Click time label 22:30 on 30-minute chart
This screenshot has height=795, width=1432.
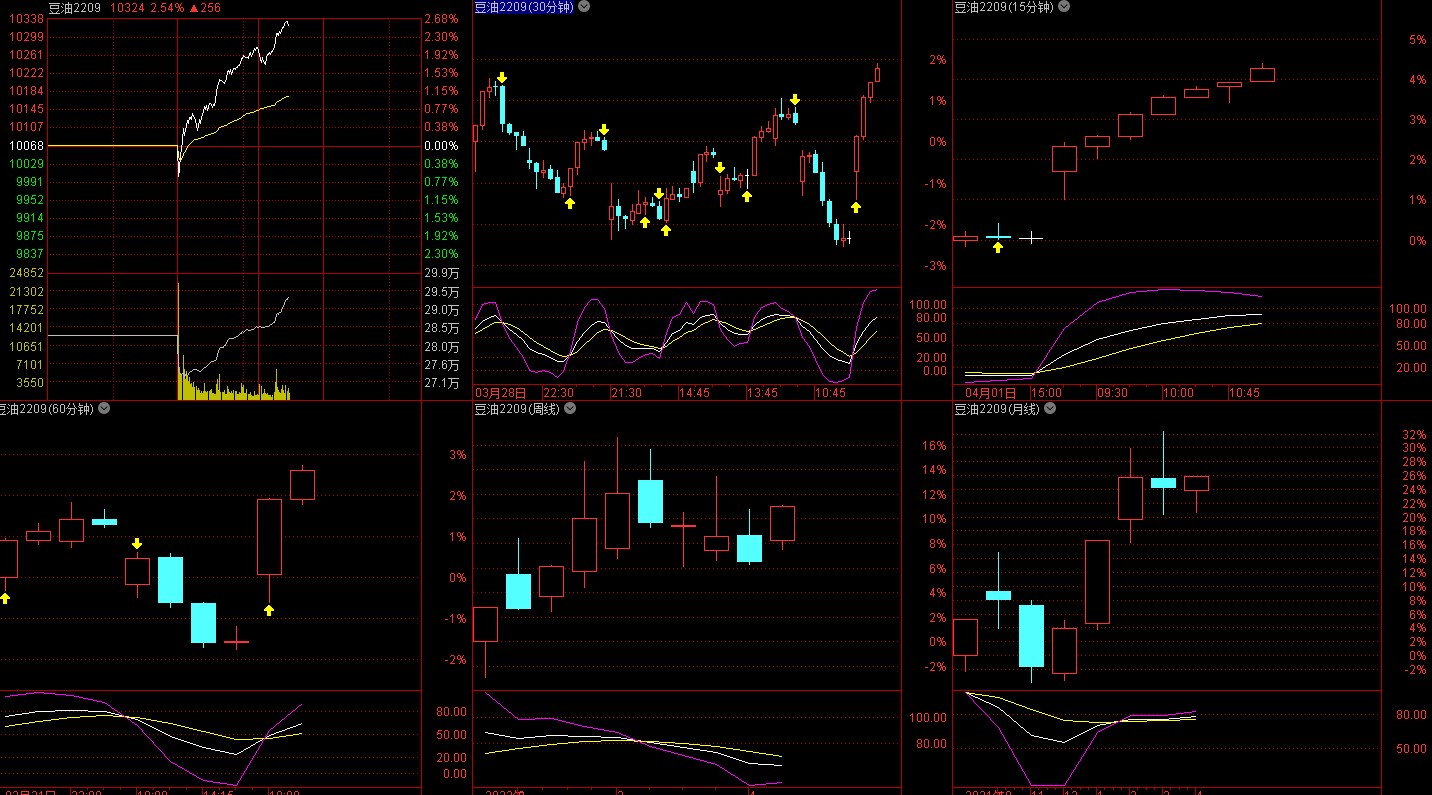point(558,393)
